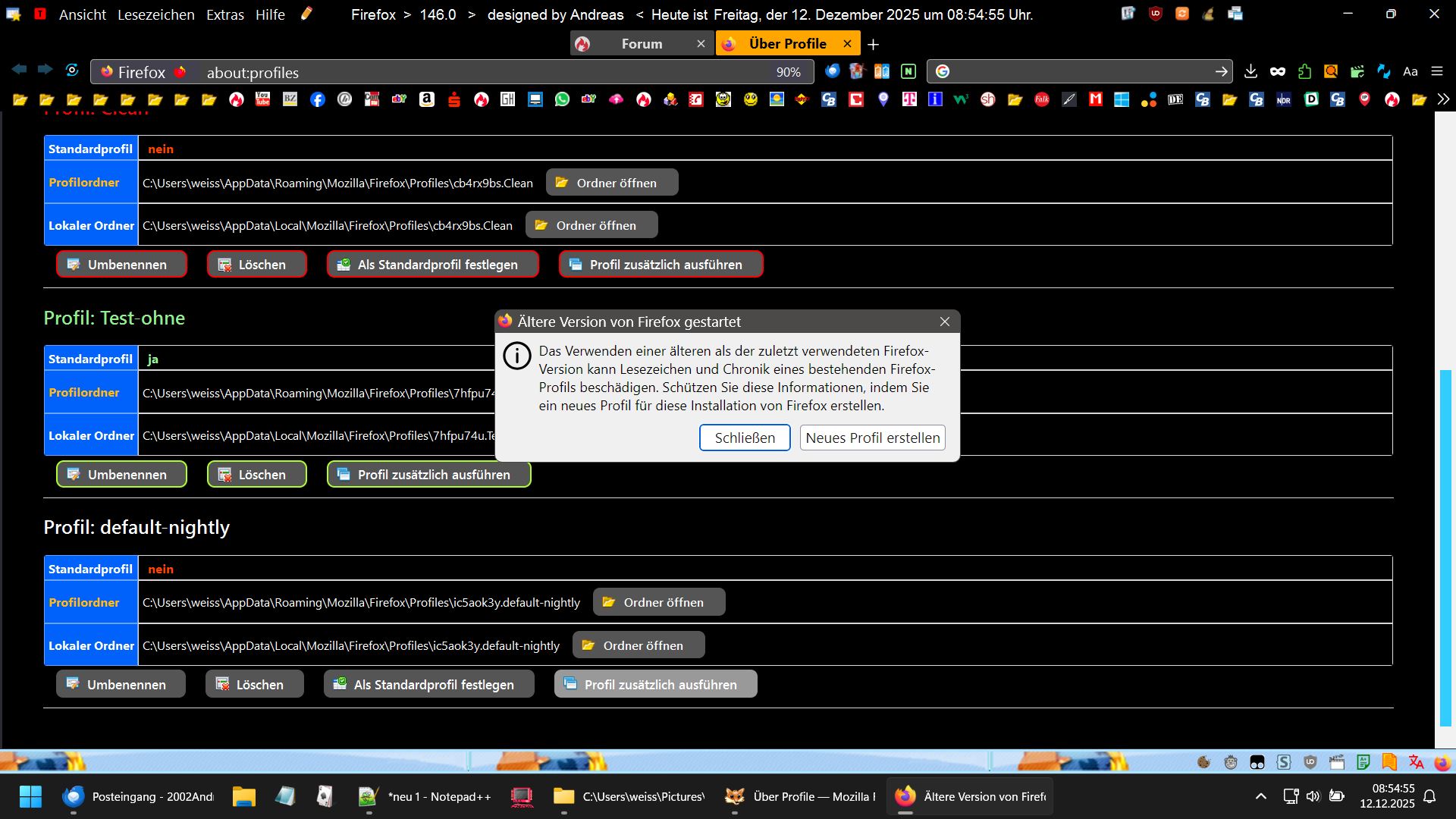
Task: Open the WhatsApp bookmark
Action: (562, 99)
